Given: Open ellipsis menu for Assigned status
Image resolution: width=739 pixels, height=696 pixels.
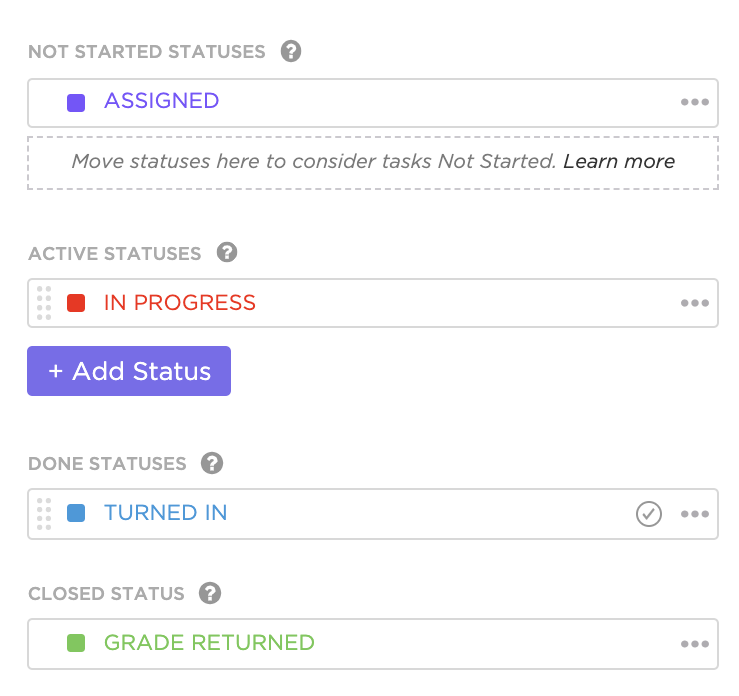Looking at the screenshot, I should (694, 102).
